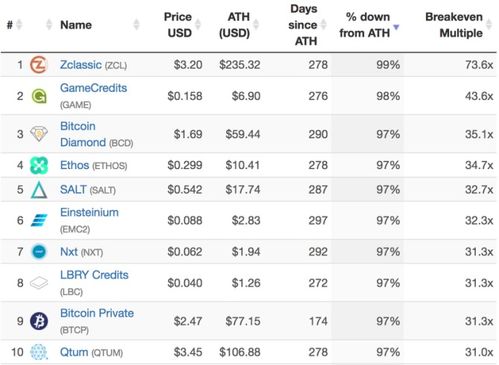Viewport: 499px width, 365px height.
Task: Open the Zclassic (ZCL) link
Action: click(93, 65)
